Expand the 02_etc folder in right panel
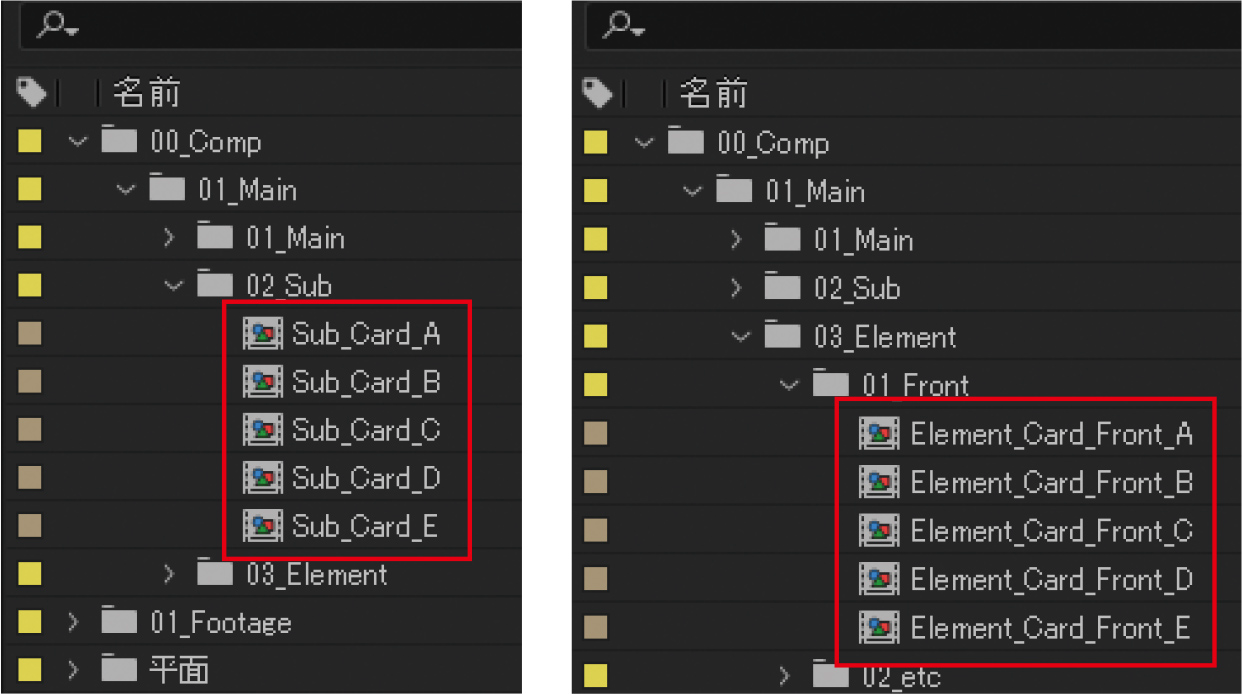 [785, 676]
